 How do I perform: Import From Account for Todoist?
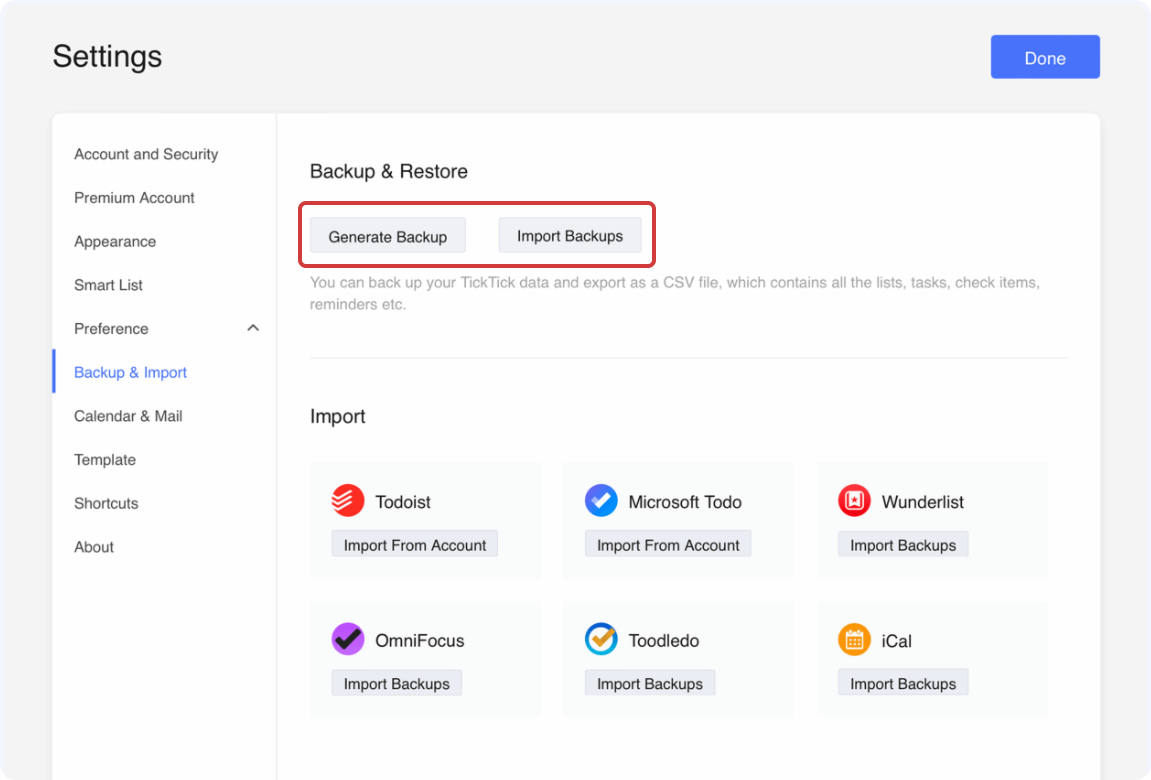(414, 544)
